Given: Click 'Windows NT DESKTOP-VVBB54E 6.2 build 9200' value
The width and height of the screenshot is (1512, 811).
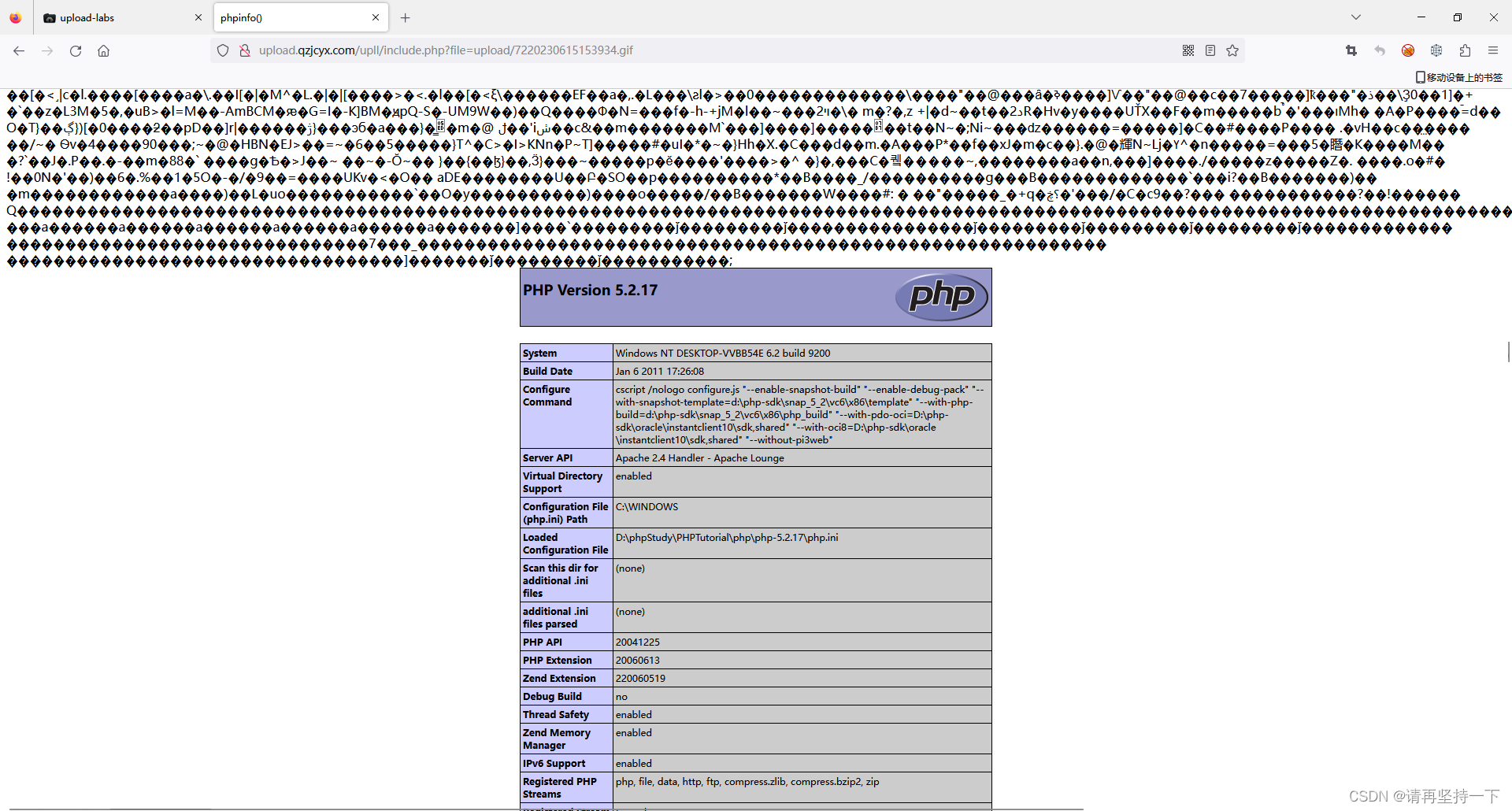Looking at the screenshot, I should point(723,354).
